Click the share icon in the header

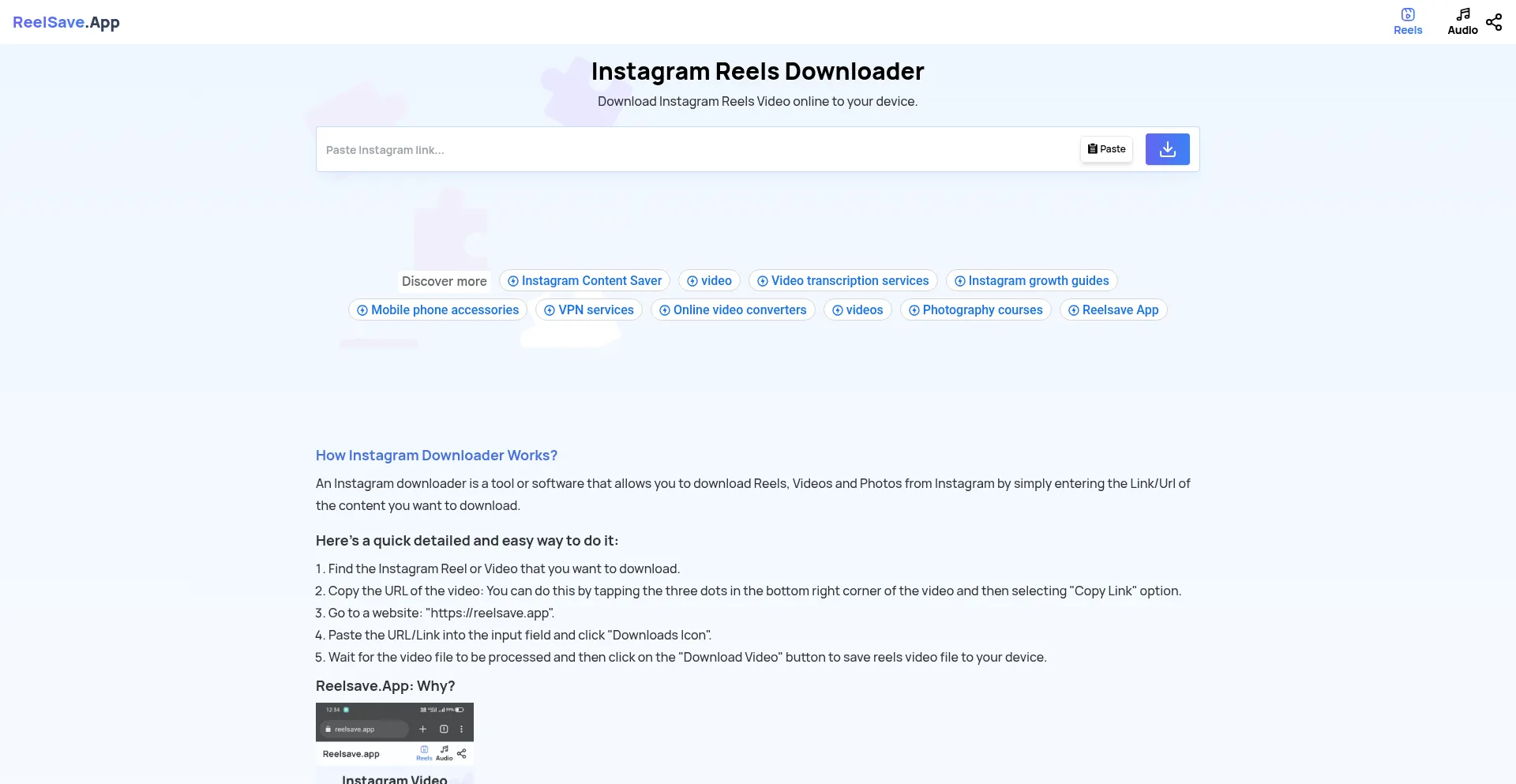[1494, 22]
